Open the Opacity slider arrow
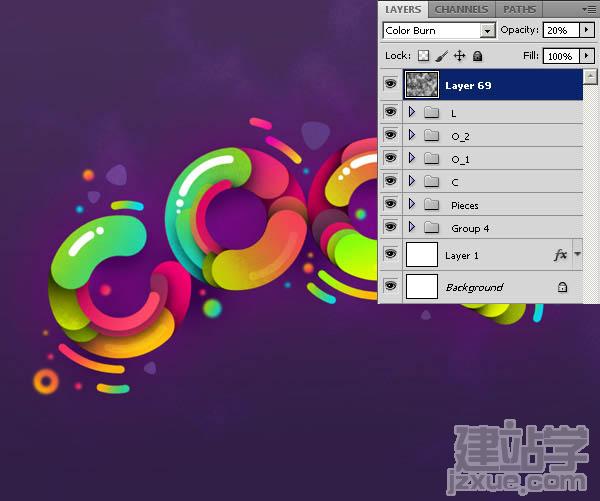 click(x=587, y=29)
